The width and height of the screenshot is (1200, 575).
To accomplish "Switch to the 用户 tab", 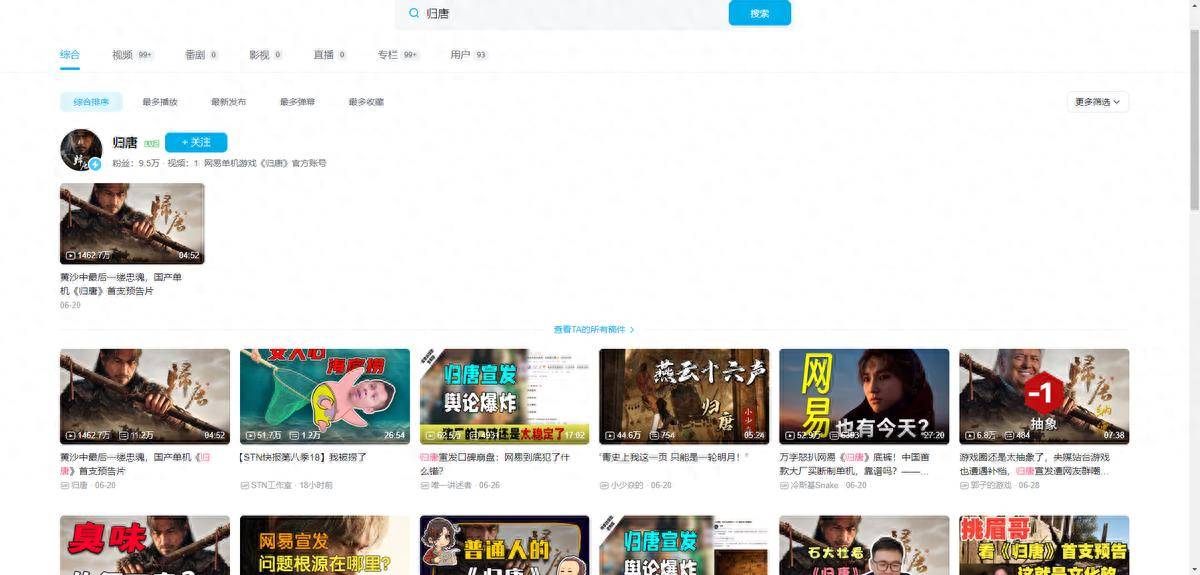I will pos(469,55).
